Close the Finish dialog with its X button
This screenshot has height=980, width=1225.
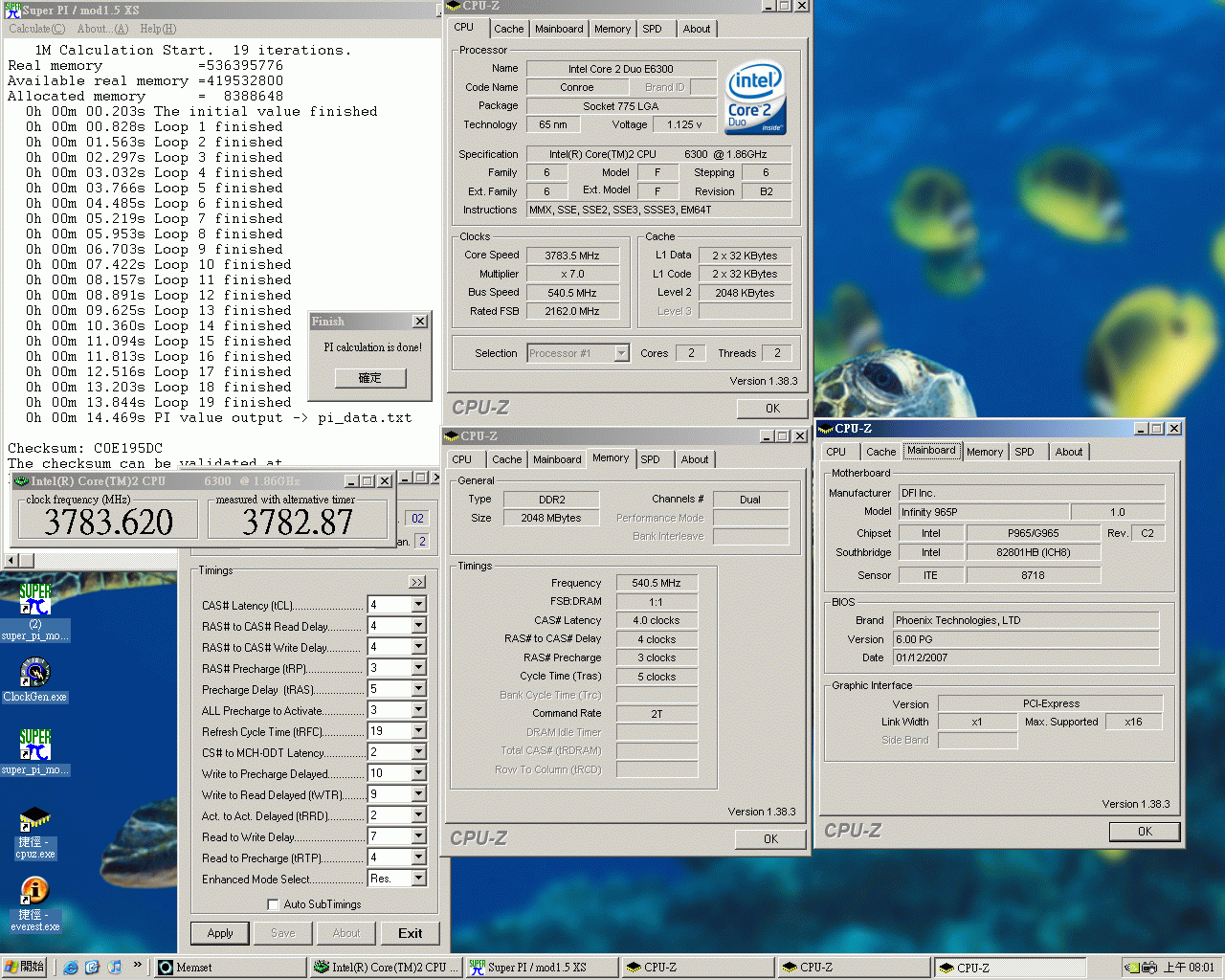click(419, 322)
